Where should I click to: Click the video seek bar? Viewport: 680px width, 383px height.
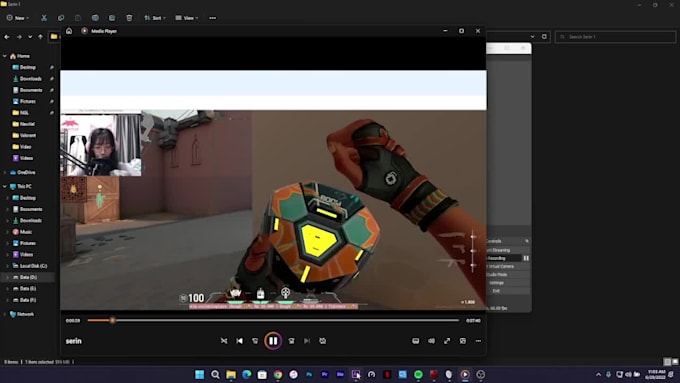pos(273,321)
